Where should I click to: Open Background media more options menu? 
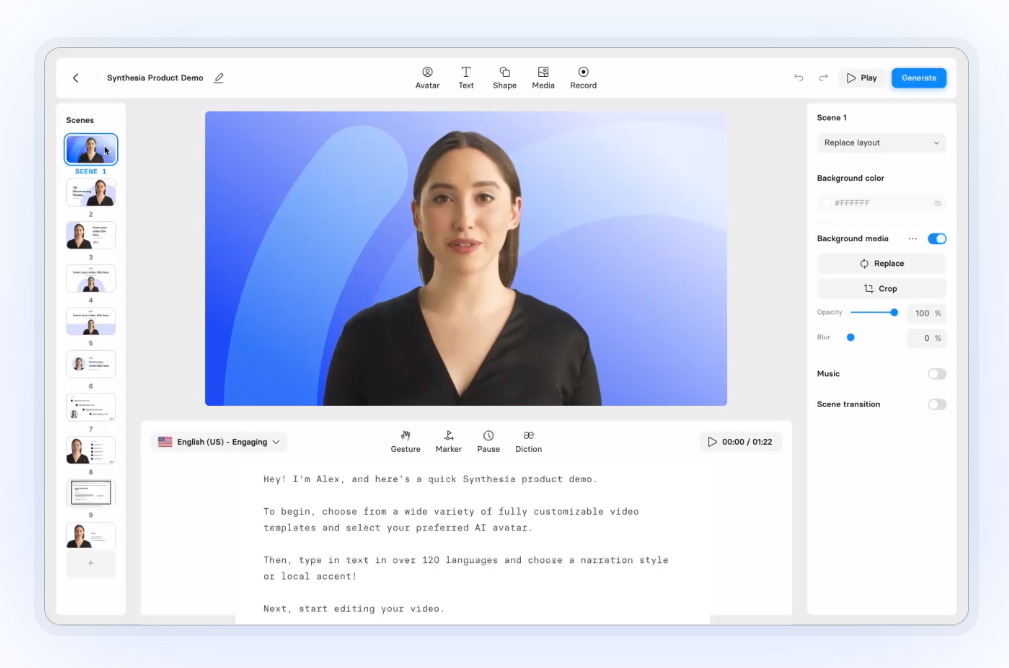(912, 239)
